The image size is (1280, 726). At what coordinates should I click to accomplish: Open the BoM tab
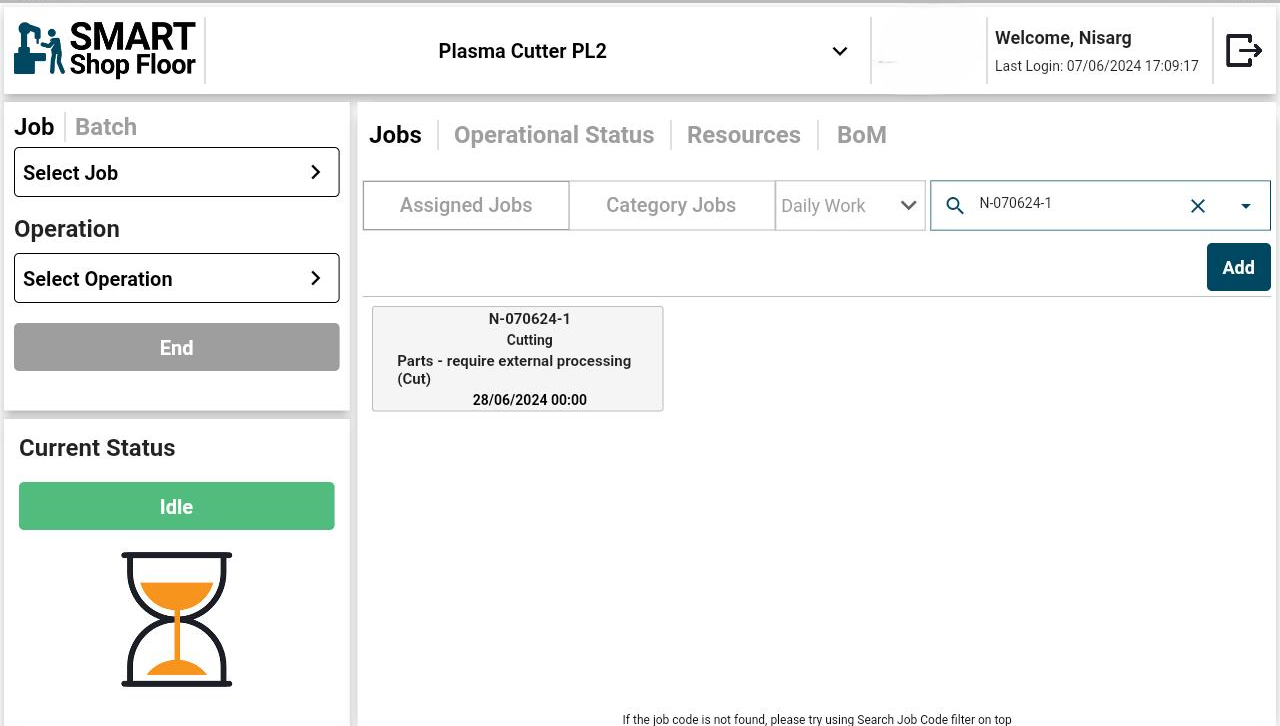(x=861, y=135)
